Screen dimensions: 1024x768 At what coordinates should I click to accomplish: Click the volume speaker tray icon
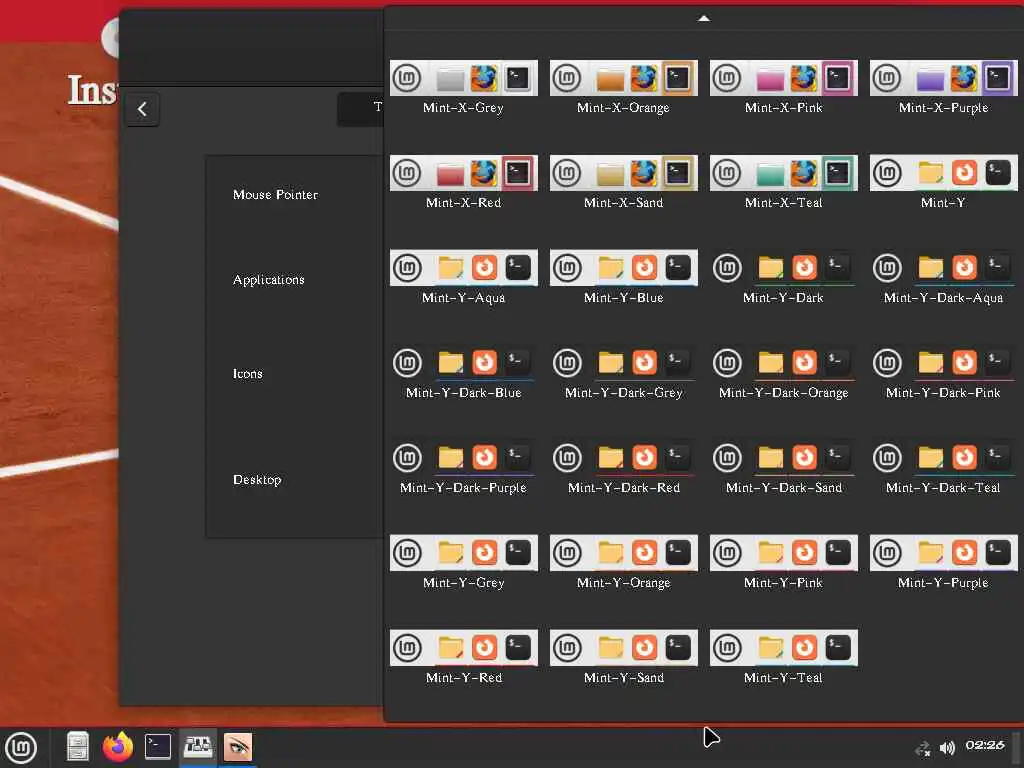947,747
